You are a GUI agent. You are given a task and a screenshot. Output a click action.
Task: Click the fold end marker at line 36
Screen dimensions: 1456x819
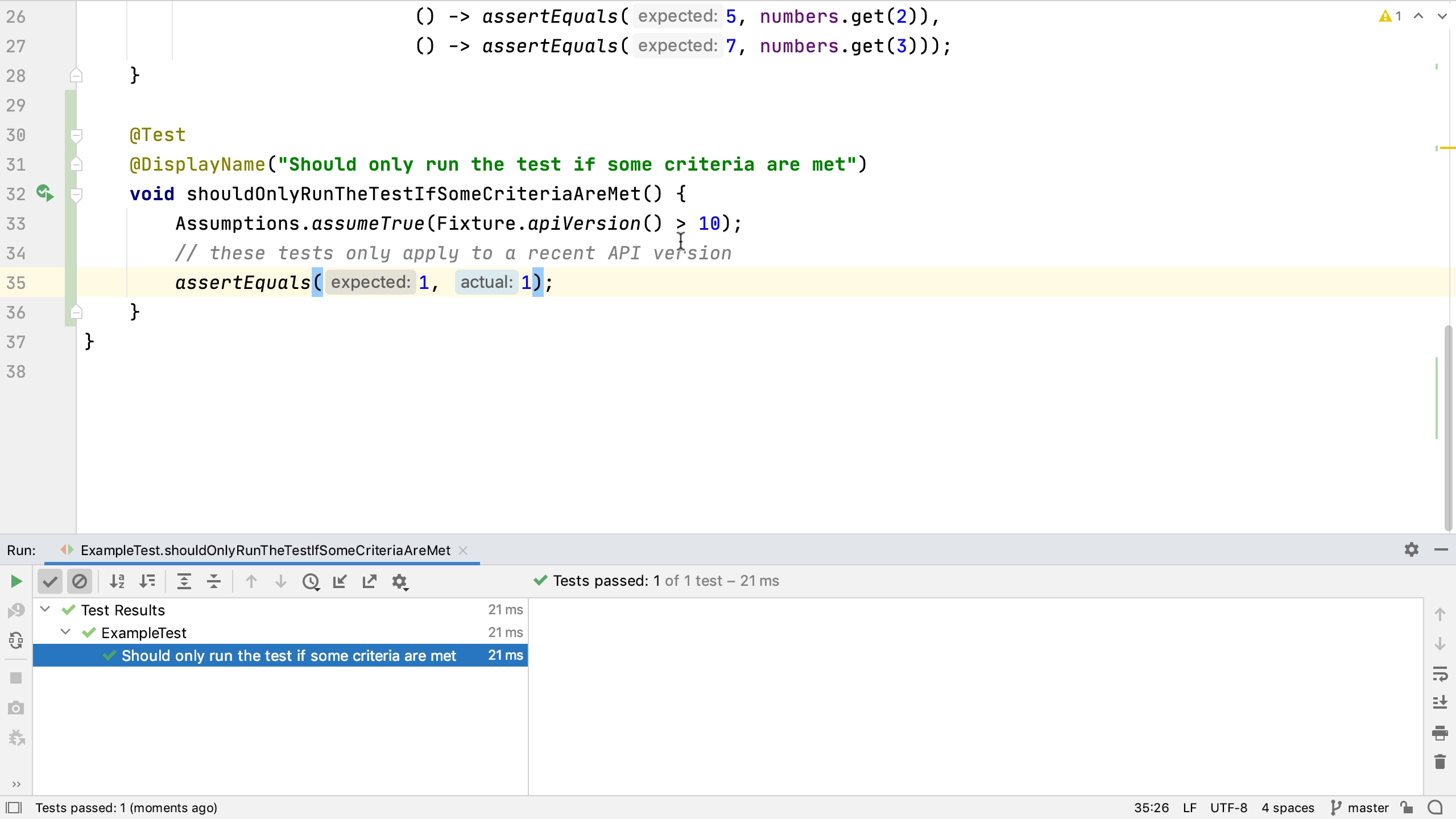point(76,312)
